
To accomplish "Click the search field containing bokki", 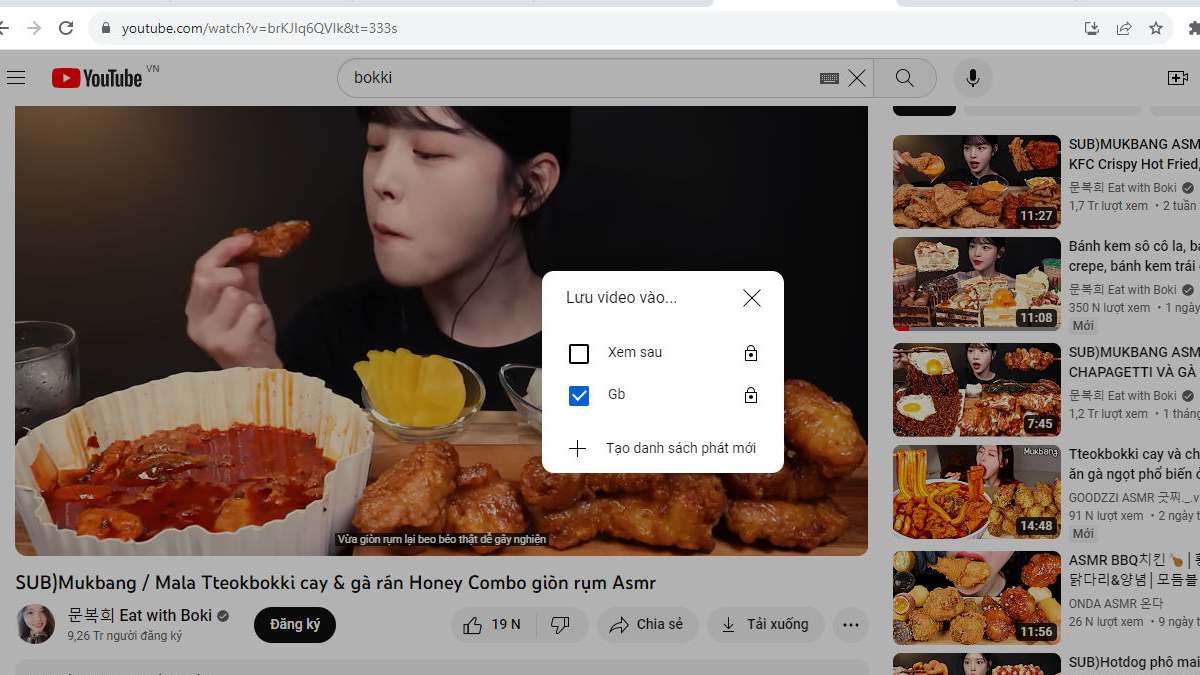I will click(580, 78).
